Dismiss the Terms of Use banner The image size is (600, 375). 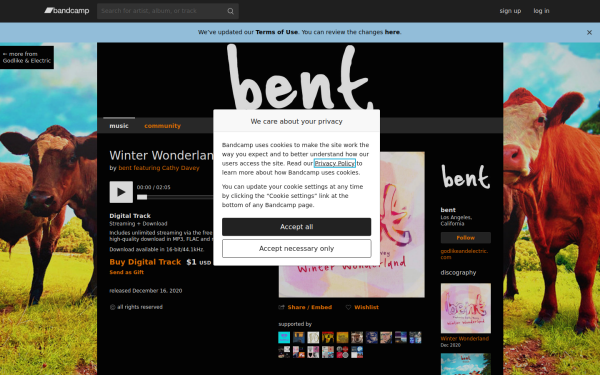(589, 33)
